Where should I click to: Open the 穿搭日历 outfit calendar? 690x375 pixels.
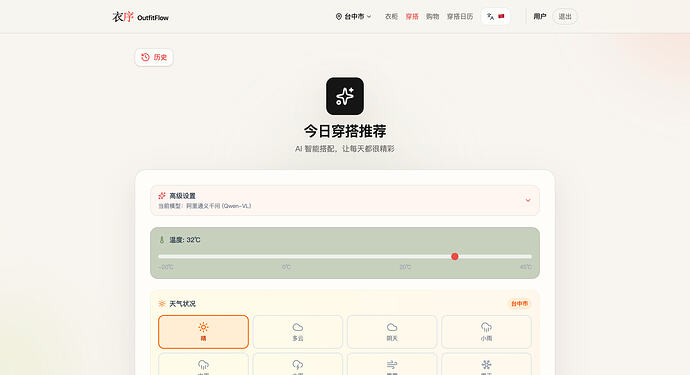460,17
